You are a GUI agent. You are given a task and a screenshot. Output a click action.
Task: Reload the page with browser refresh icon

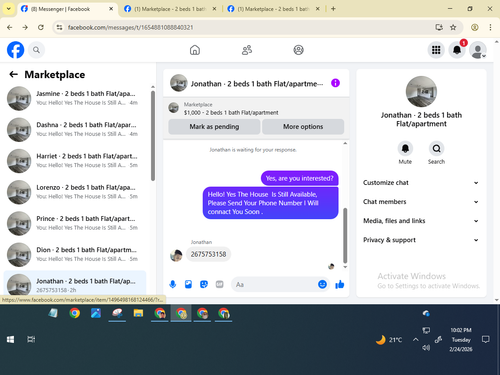click(41, 27)
